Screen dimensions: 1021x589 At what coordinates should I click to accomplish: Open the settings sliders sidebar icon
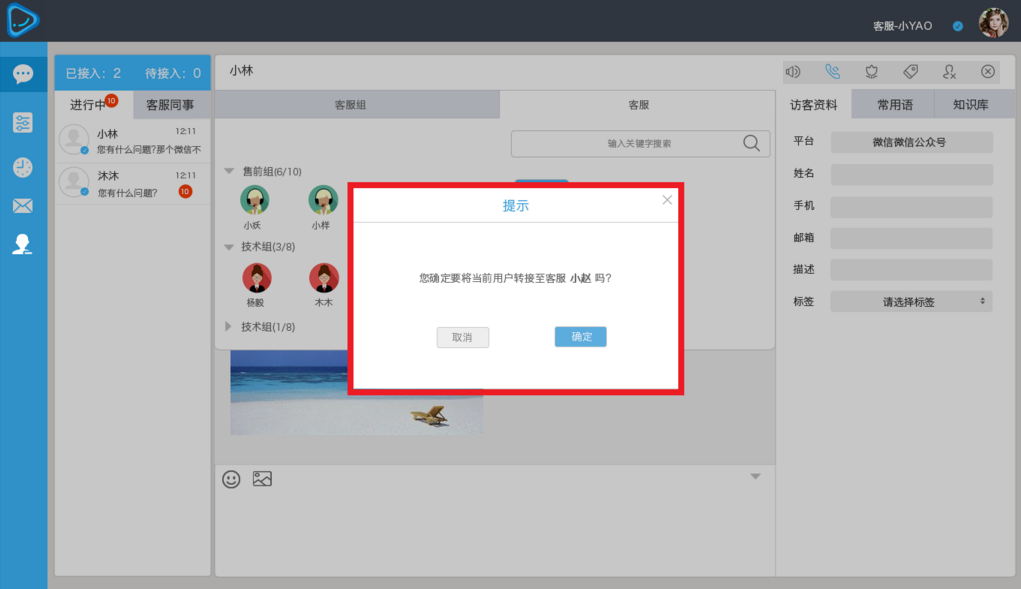pos(23,122)
